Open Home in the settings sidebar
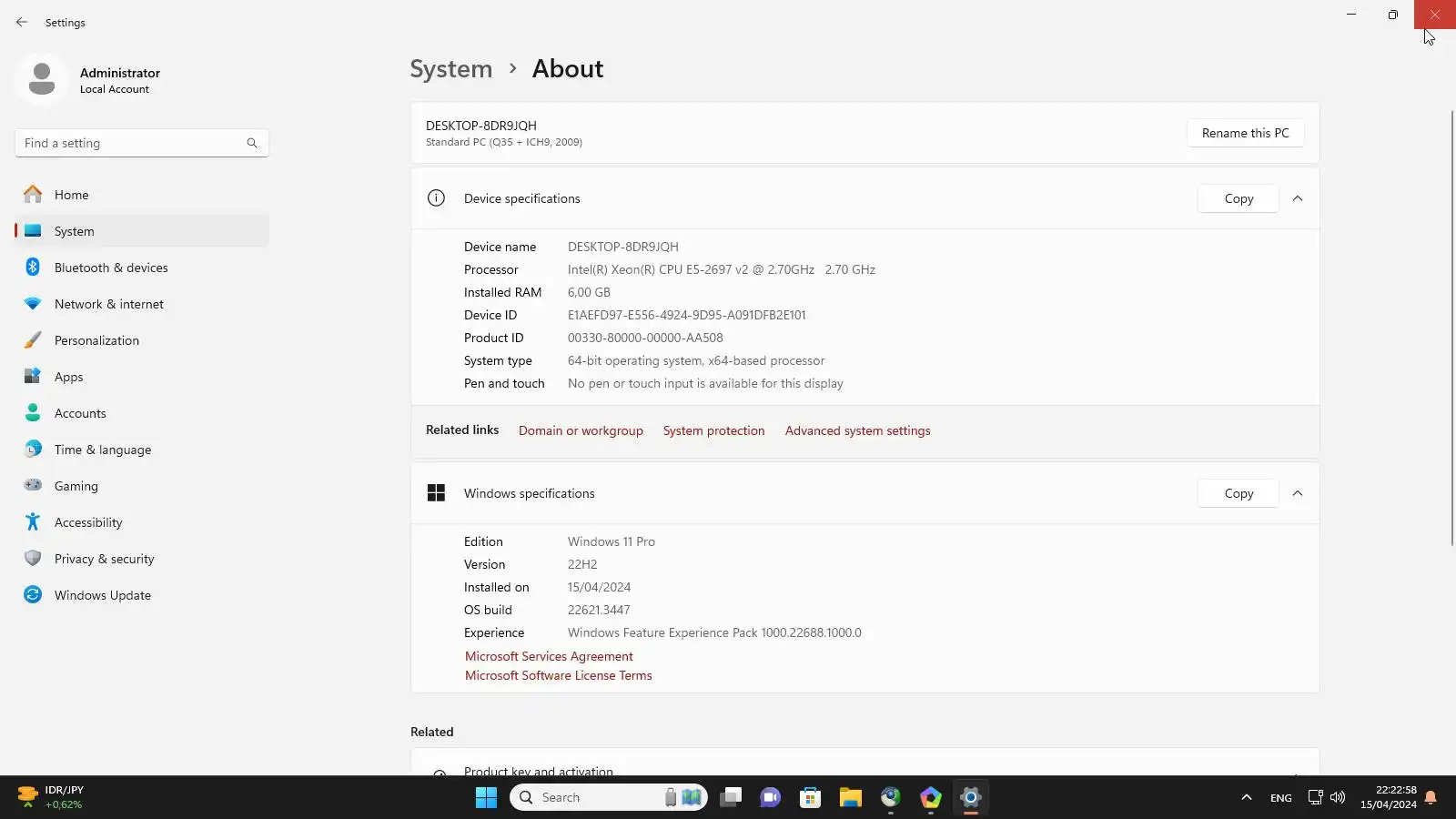The image size is (1456, 819). pyautogui.click(x=142, y=195)
